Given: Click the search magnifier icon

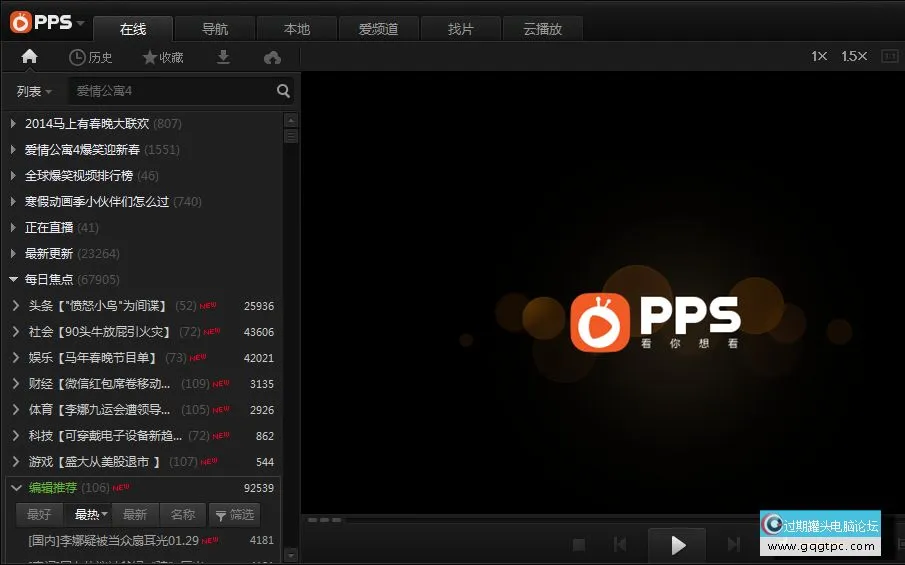Looking at the screenshot, I should (283, 91).
